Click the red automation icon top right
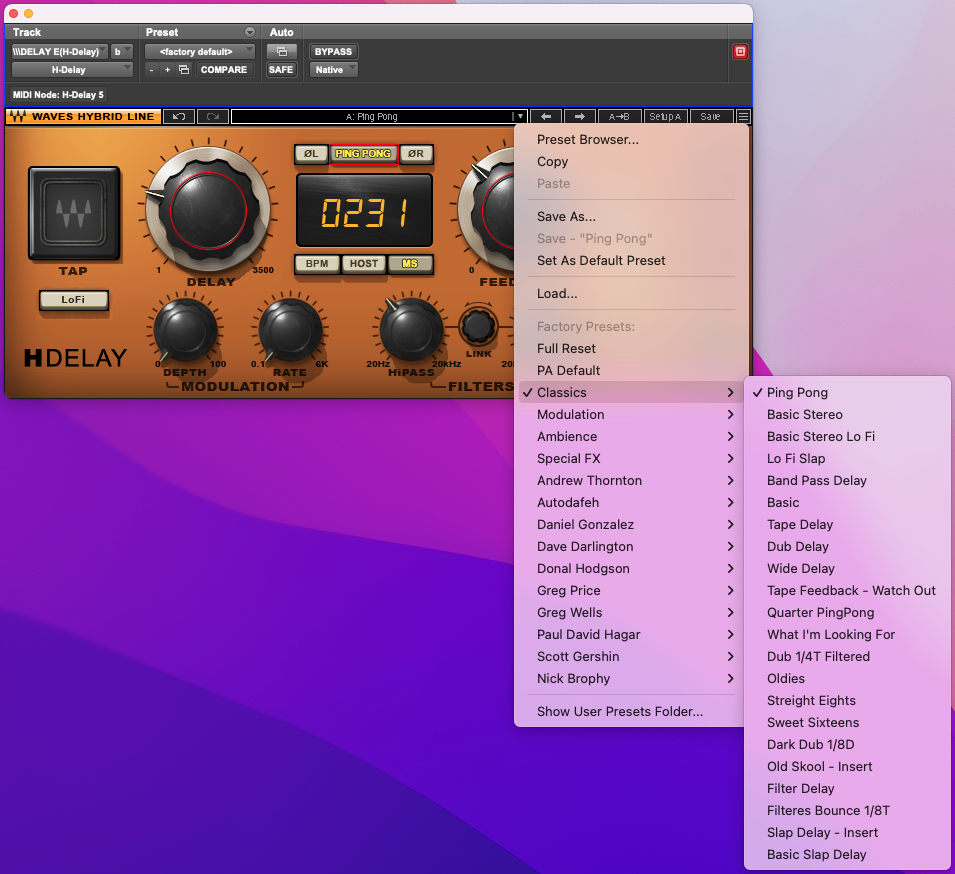 pos(739,51)
